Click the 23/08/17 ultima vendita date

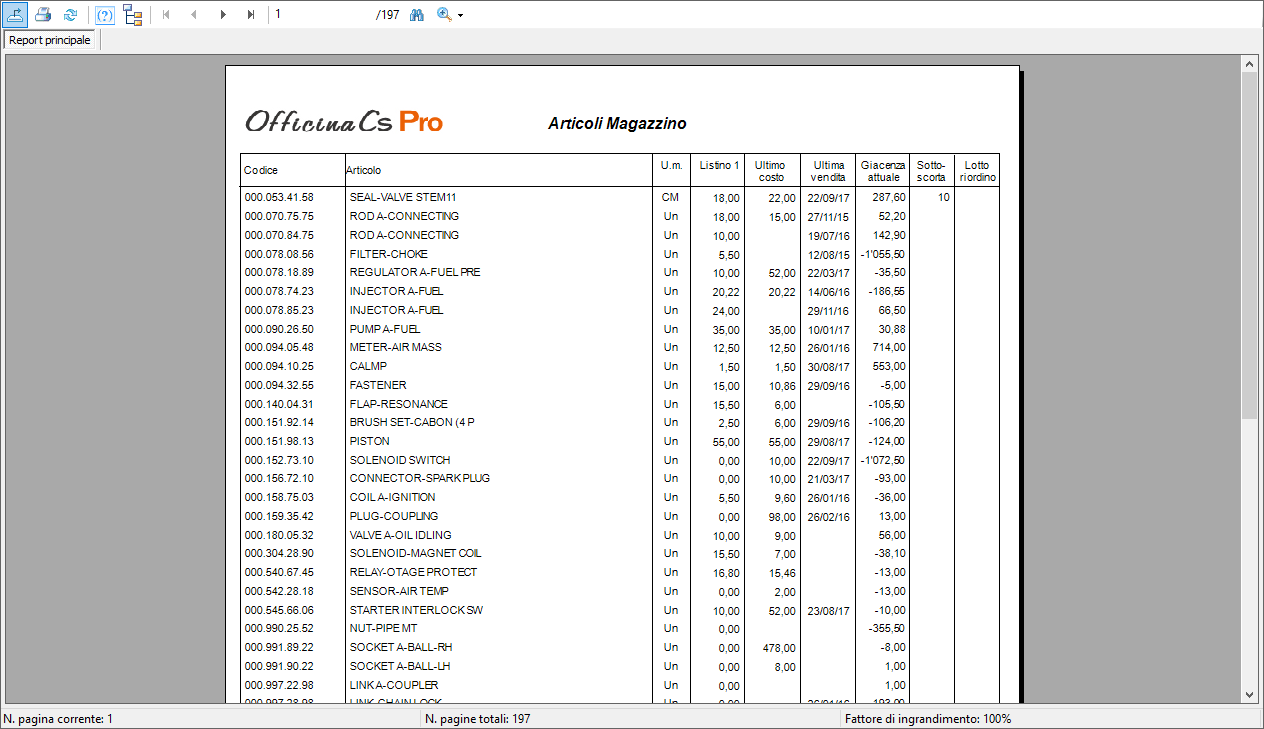[828, 611]
